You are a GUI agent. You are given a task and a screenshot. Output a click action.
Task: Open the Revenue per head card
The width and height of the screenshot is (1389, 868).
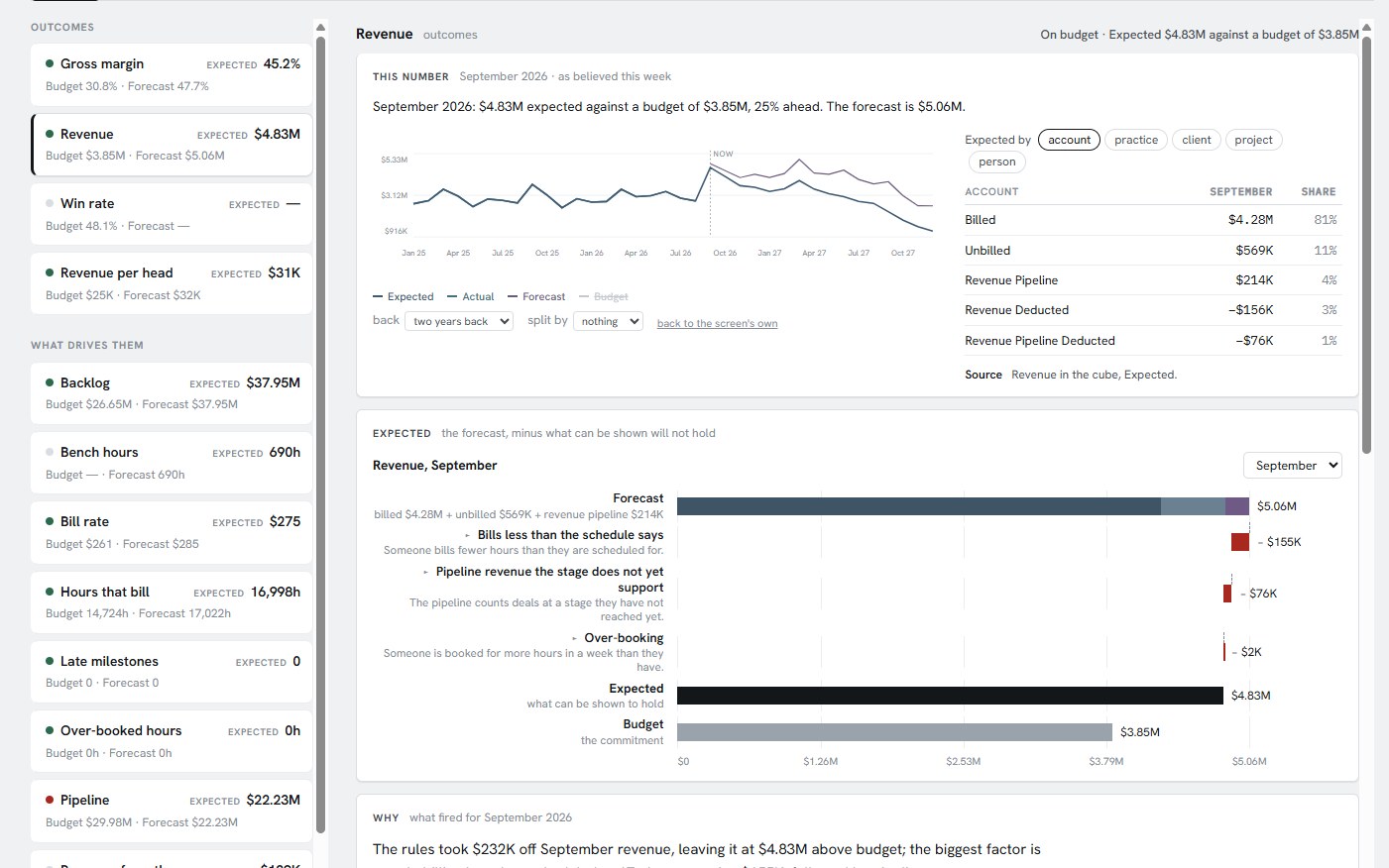[x=172, y=283]
